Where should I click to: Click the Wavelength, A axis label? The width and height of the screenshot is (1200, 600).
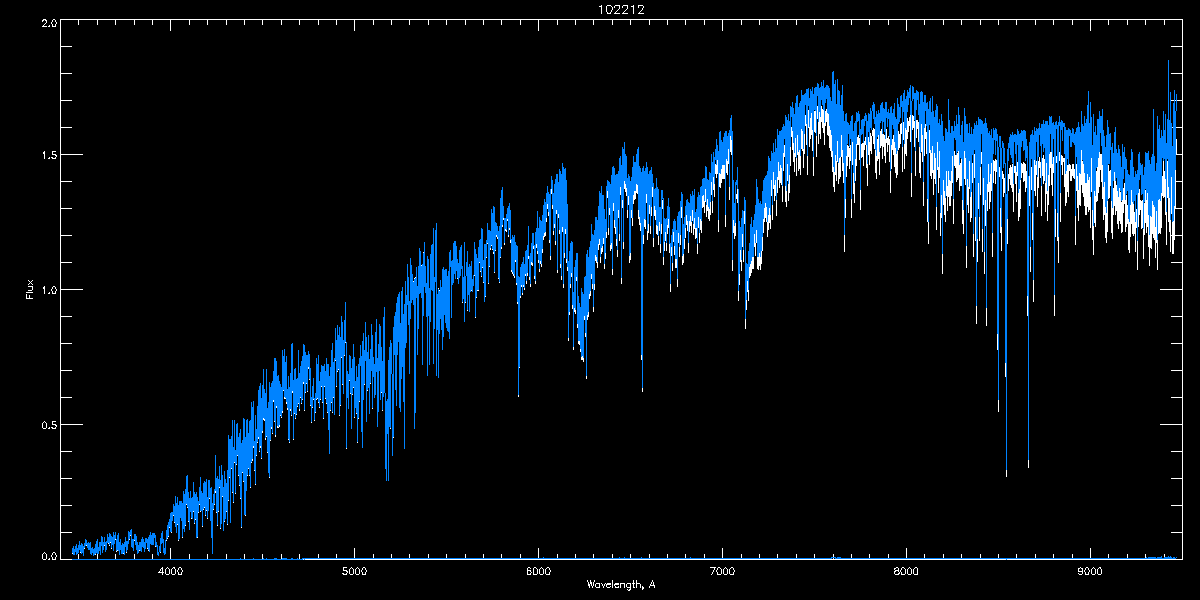click(x=620, y=584)
